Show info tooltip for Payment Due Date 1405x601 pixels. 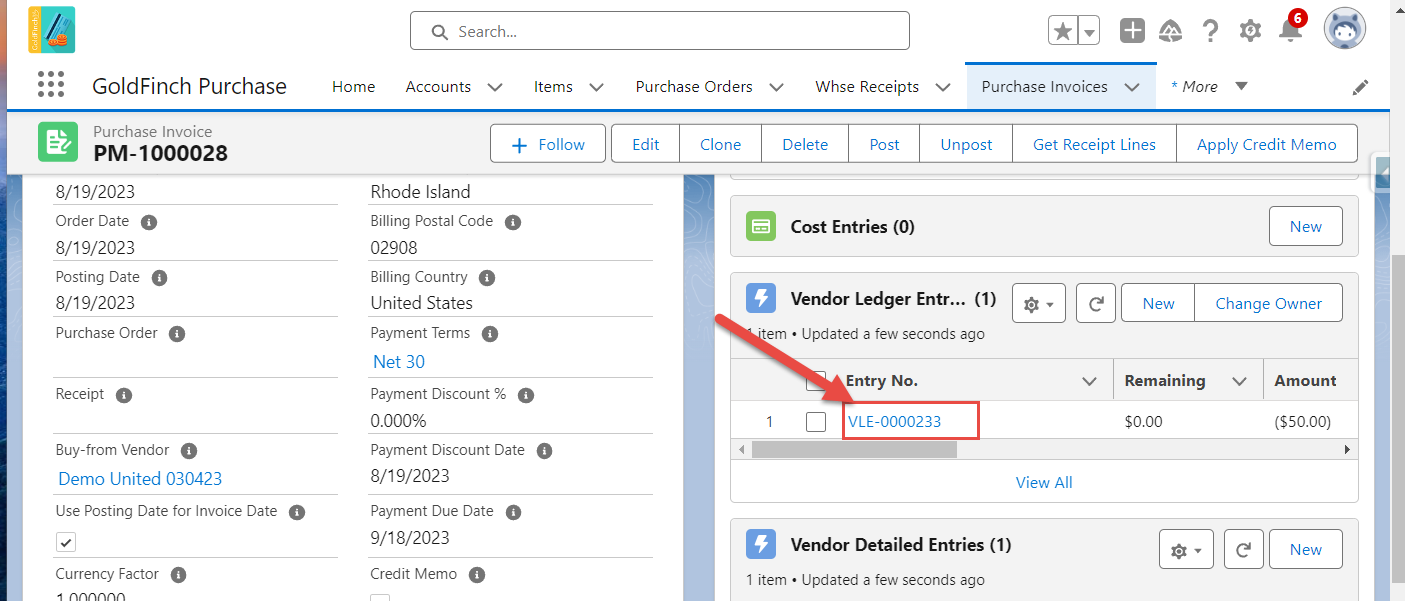513,512
